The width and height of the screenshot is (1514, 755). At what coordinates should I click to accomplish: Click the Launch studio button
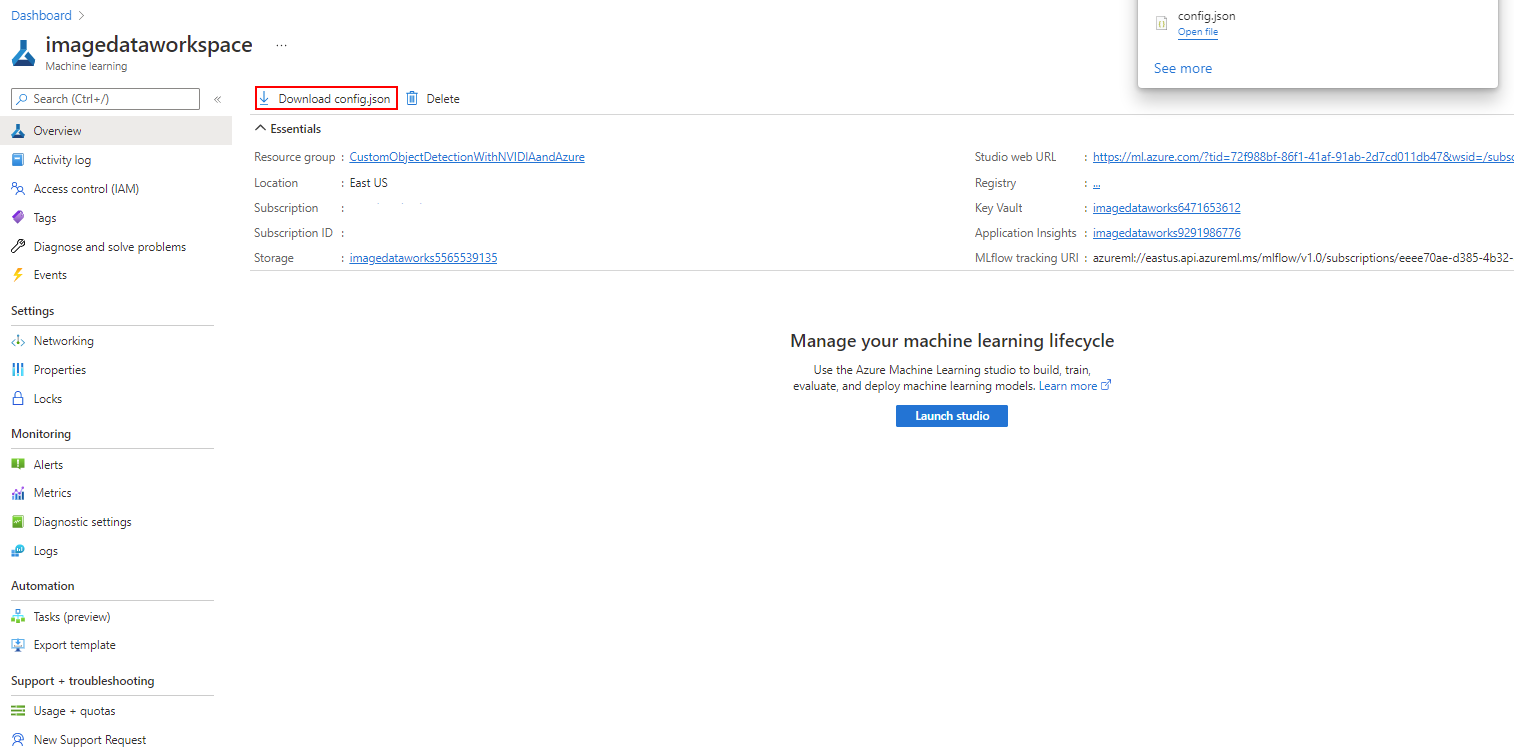point(952,416)
